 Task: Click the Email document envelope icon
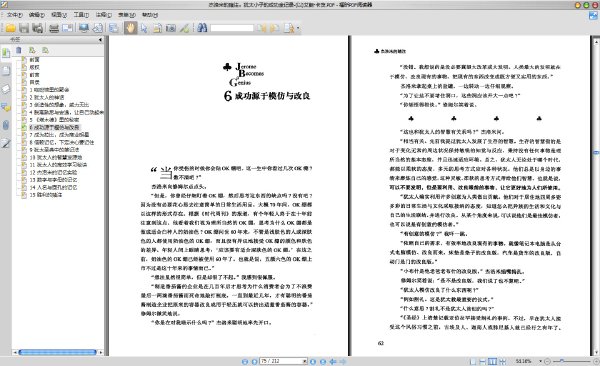coord(68,28)
